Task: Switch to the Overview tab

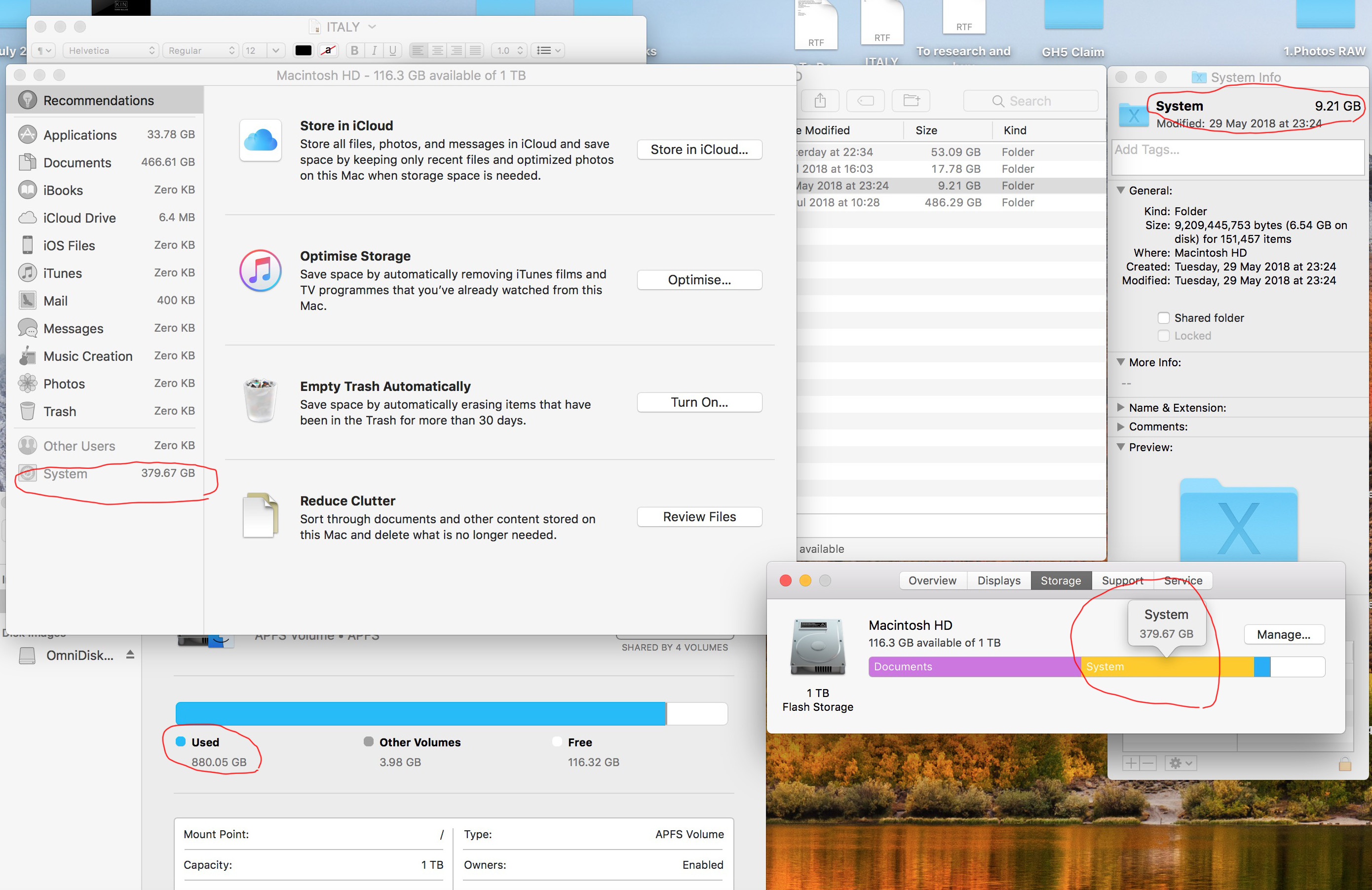Action: [932, 580]
